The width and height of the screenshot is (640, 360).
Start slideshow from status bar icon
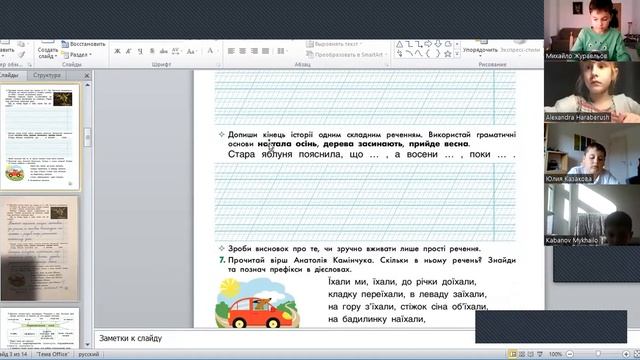pos(540,354)
